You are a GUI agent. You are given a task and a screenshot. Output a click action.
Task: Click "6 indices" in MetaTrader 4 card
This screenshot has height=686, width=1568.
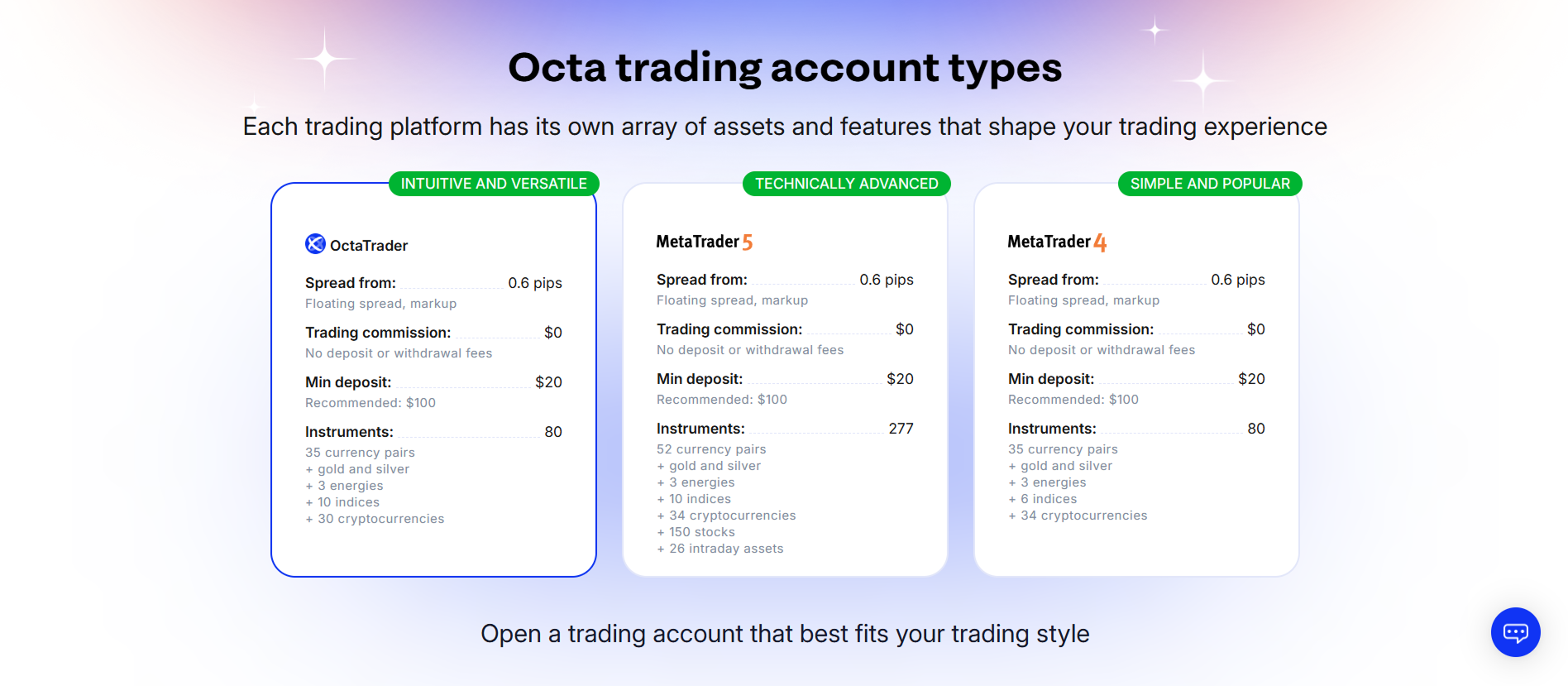pyautogui.click(x=1048, y=499)
